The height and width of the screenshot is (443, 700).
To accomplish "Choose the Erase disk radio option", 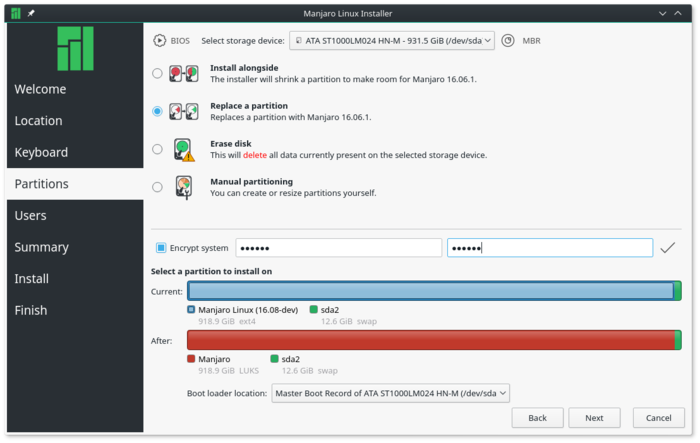I will tap(157, 149).
